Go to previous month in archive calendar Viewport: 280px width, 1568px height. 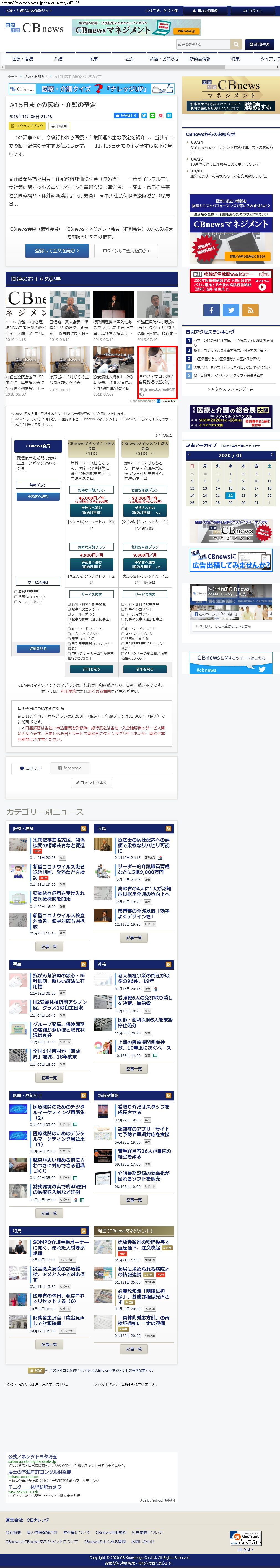click(x=189, y=455)
